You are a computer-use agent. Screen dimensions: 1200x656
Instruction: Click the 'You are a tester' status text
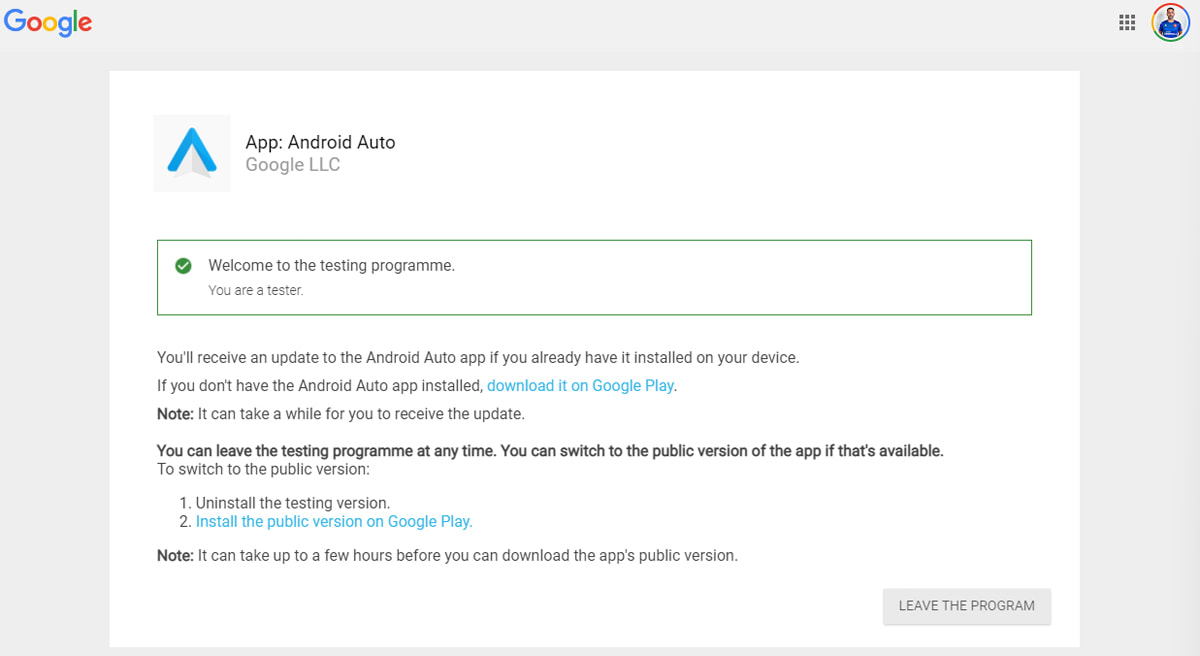255,291
